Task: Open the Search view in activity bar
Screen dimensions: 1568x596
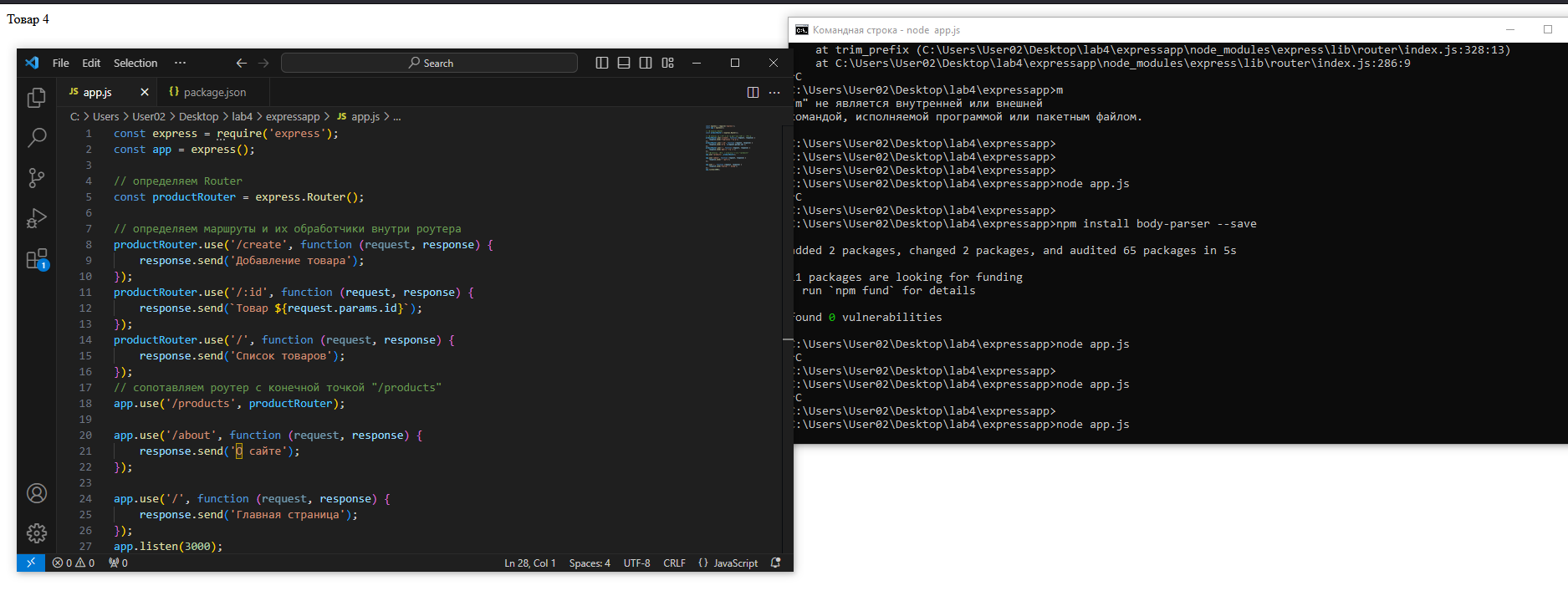Action: 36,138
